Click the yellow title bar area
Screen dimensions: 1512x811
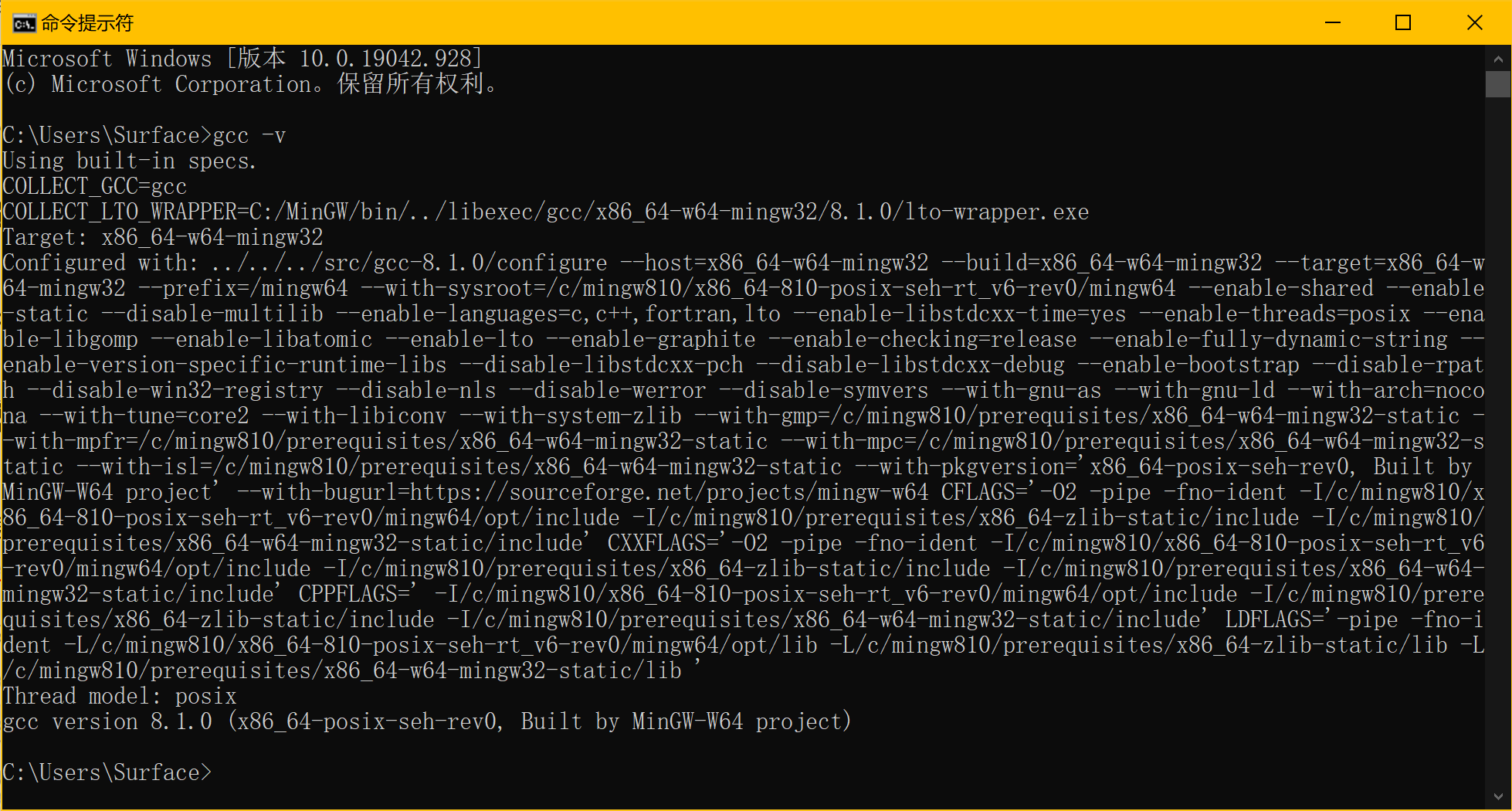695,22
